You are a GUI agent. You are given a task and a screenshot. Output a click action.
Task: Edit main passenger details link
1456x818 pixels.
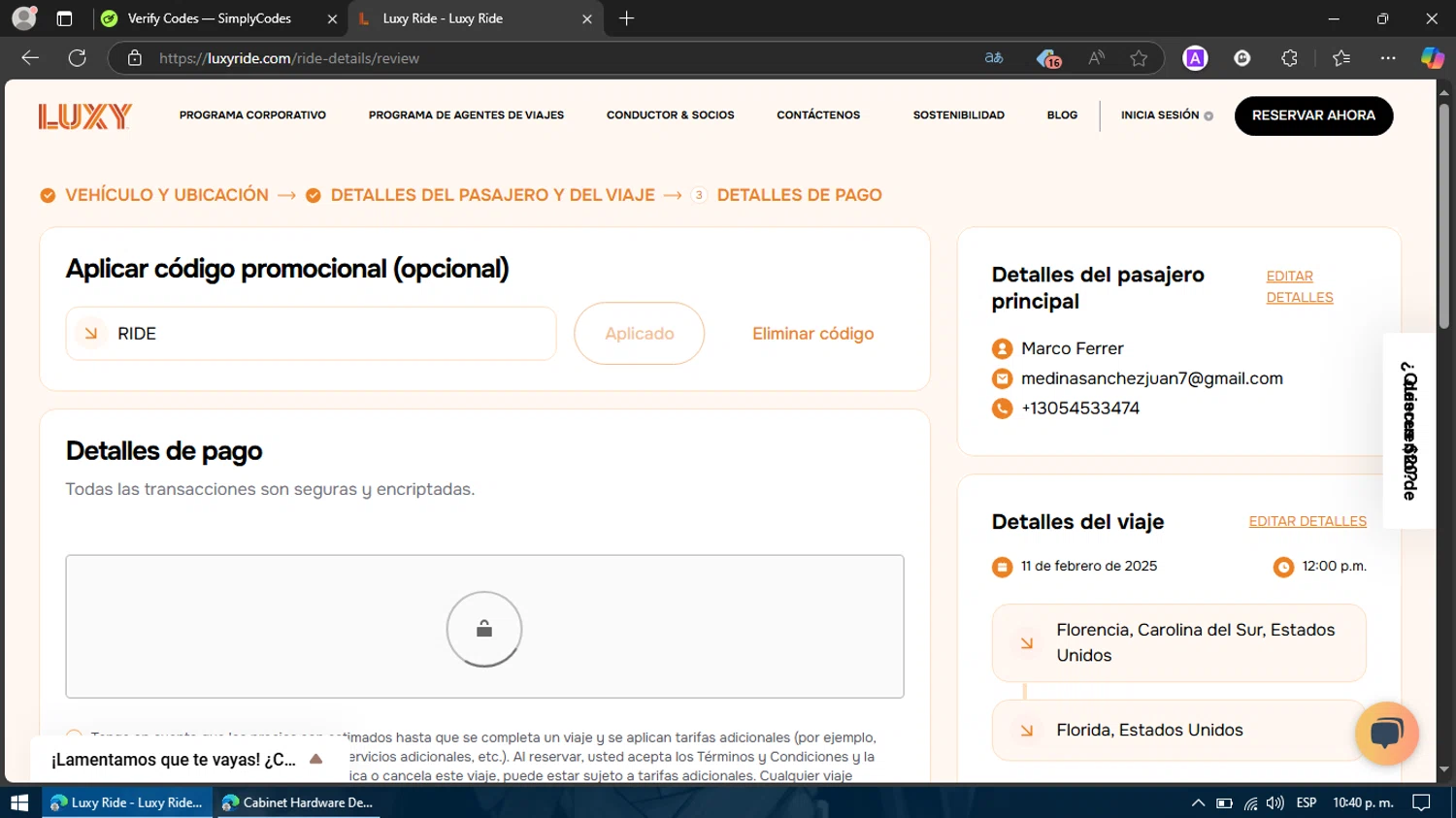coord(1300,287)
